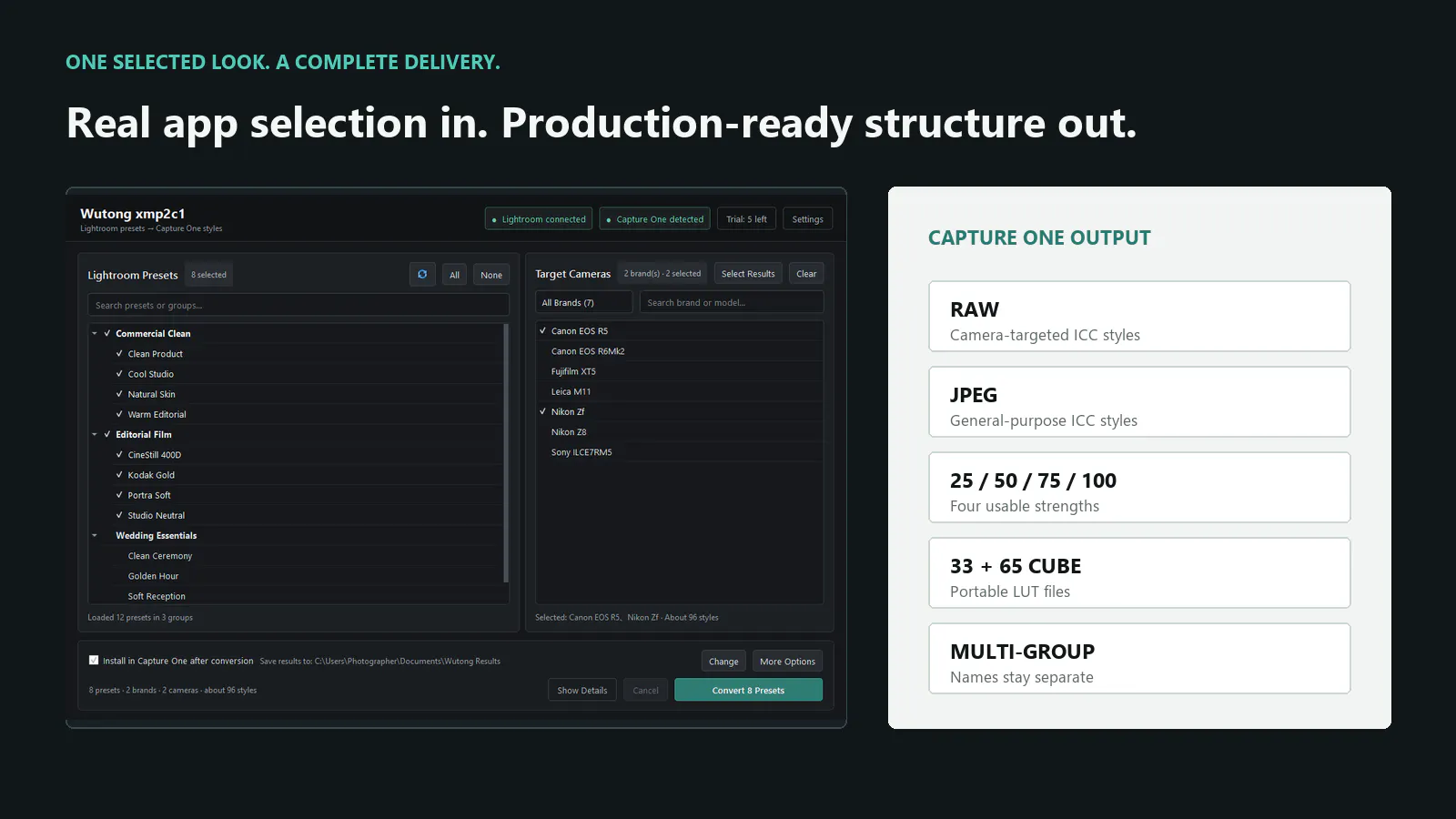This screenshot has height=819, width=1456.
Task: Focus the Search presets or groups field
Action: tap(298, 305)
